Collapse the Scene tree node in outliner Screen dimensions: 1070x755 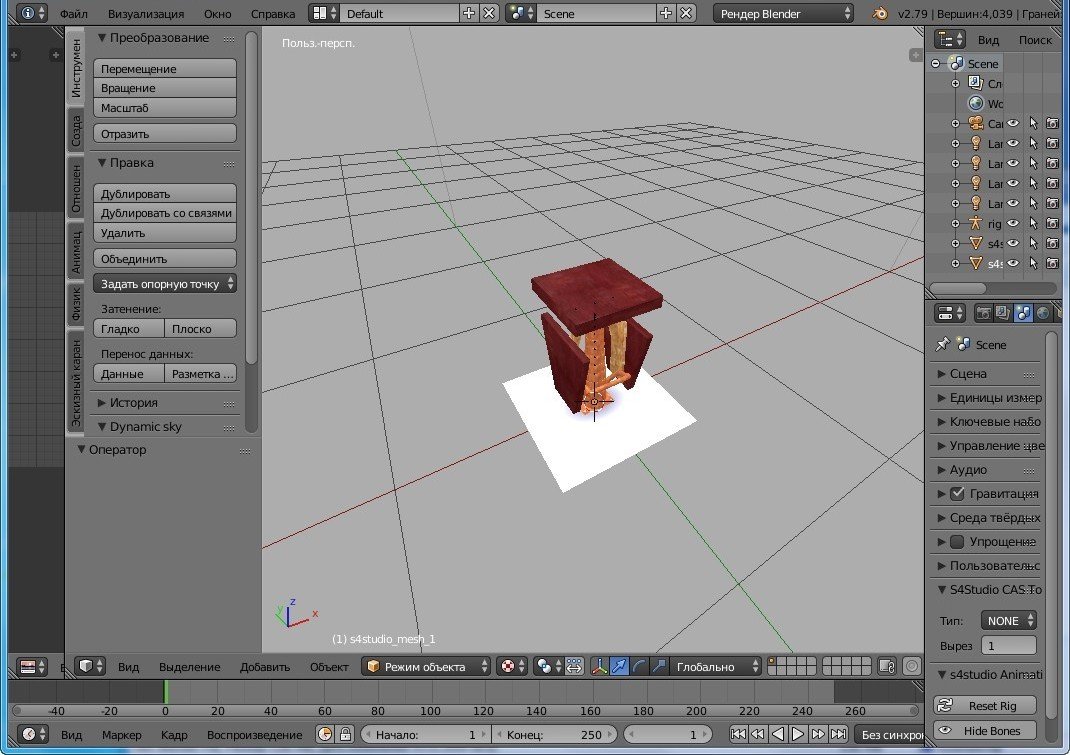click(x=936, y=63)
